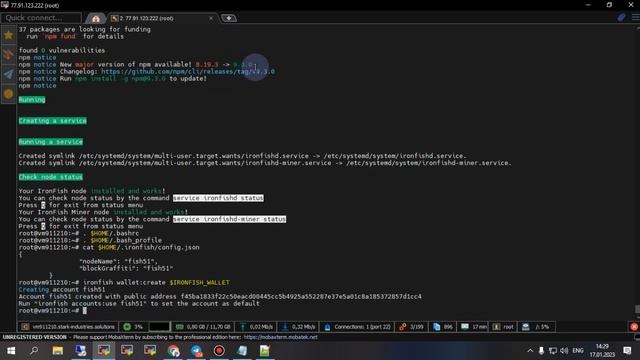Click the public address f45ba1833f22 string
Screen dimensions: 640x360
[x=301, y=296]
